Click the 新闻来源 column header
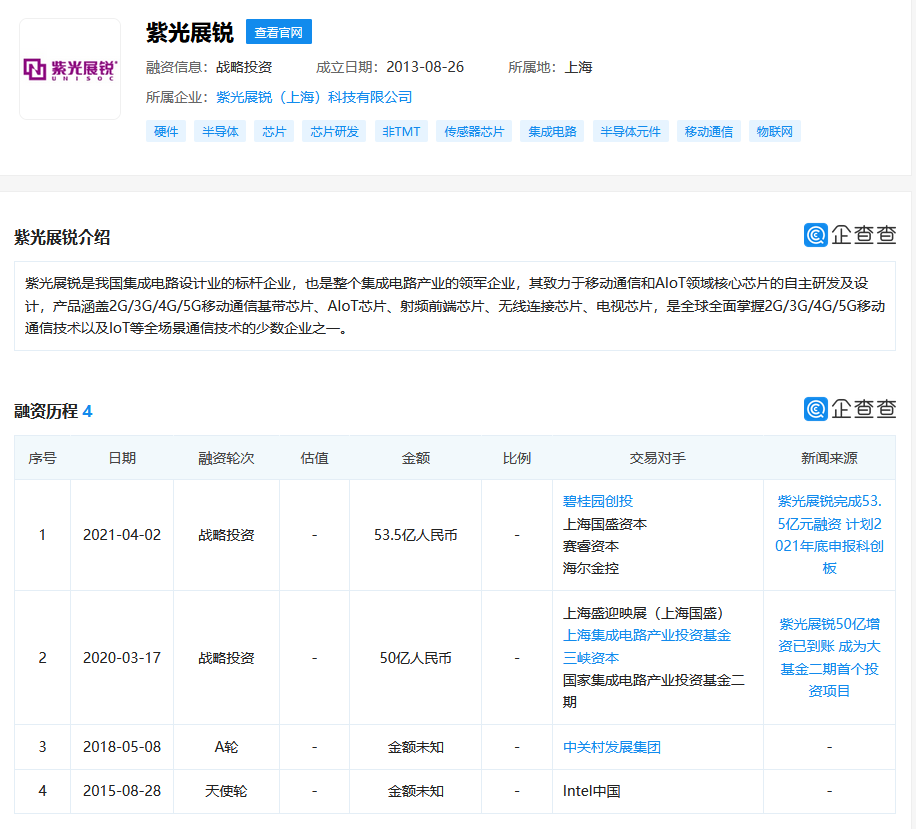Viewport: 916px width, 829px height. pyautogui.click(x=829, y=458)
